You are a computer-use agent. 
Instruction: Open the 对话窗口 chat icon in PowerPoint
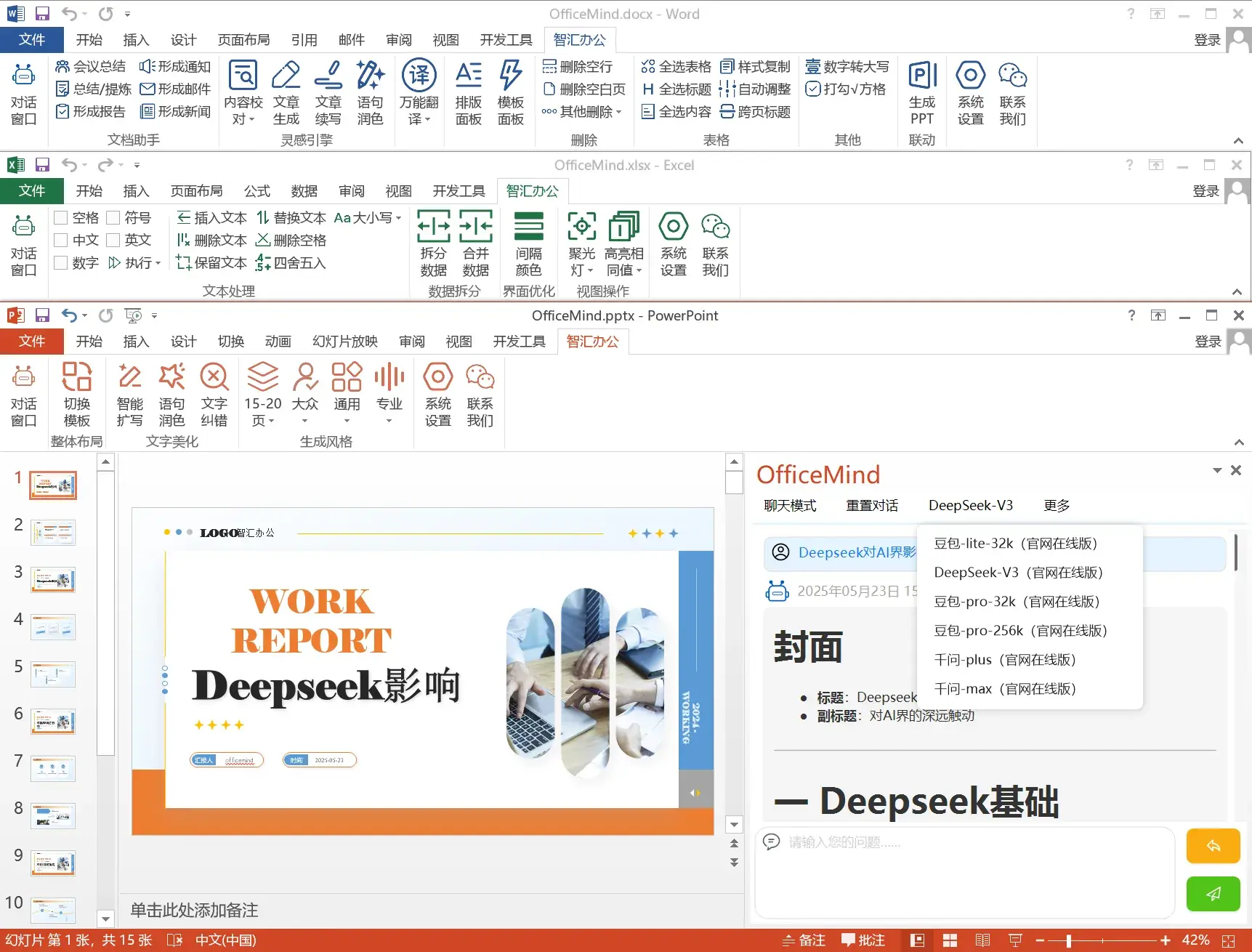click(x=23, y=395)
